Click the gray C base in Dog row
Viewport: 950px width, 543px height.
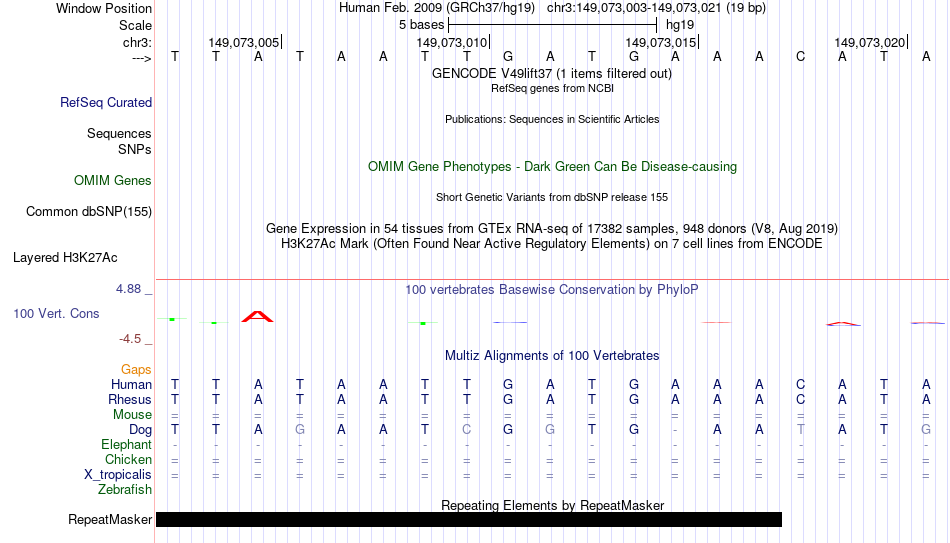[x=467, y=430]
